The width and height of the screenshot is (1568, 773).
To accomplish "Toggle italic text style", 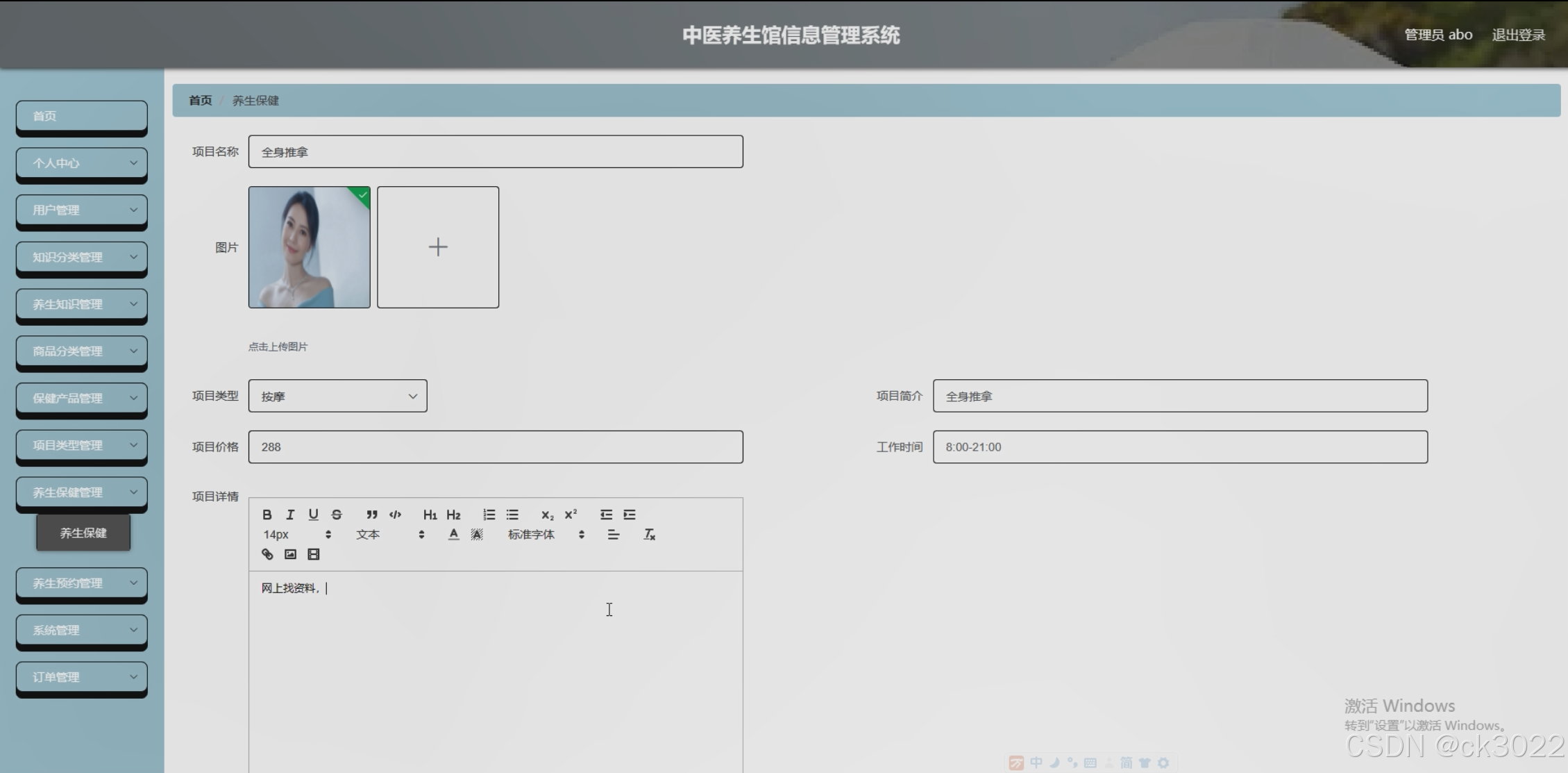I will (x=290, y=515).
